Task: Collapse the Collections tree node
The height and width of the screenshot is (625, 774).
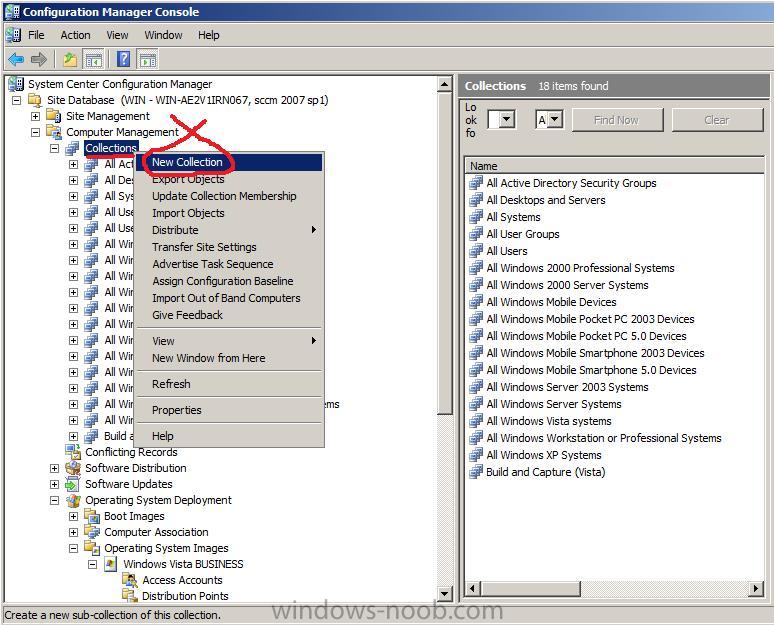Action: click(55, 148)
